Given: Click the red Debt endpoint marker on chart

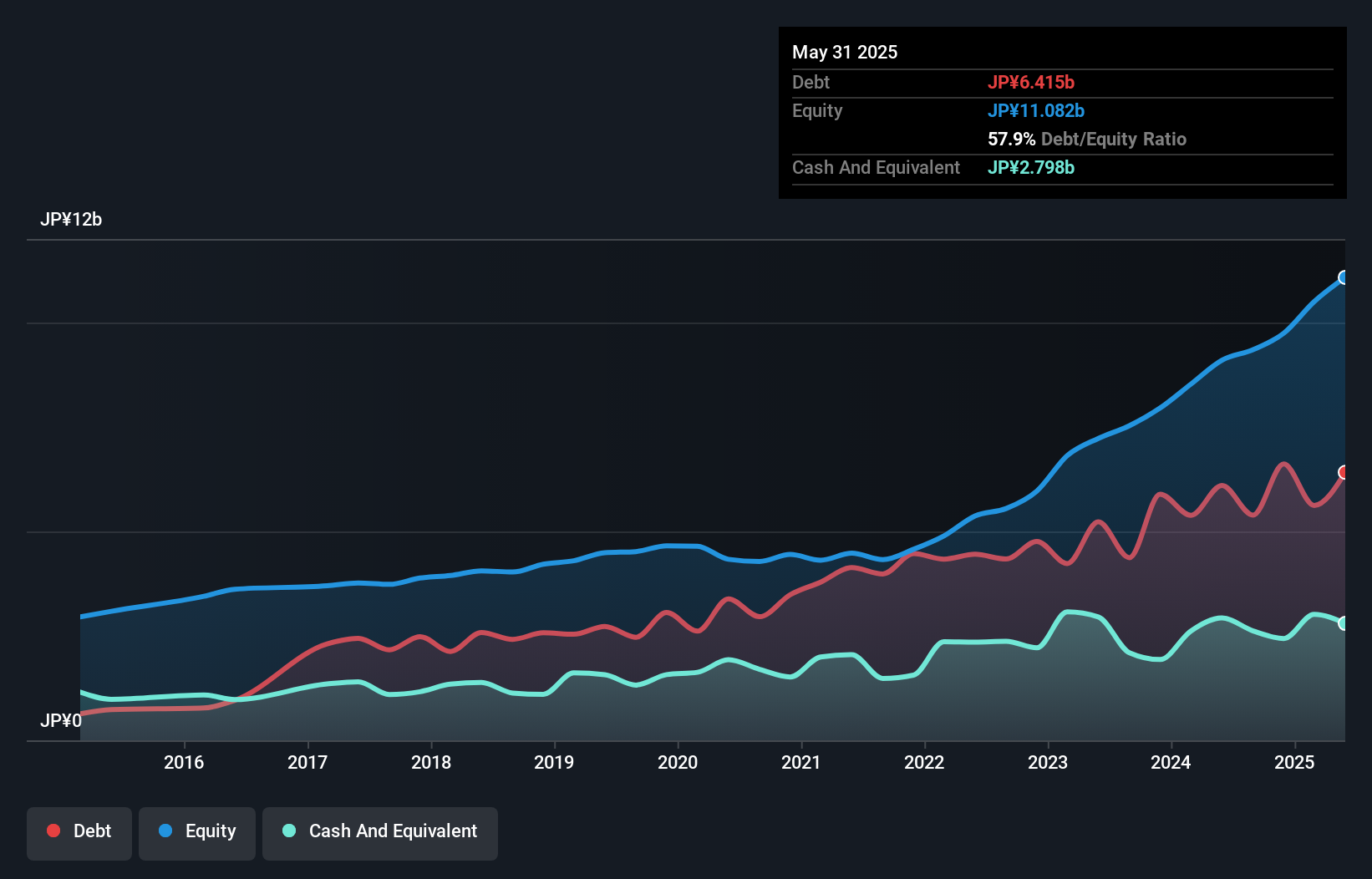Looking at the screenshot, I should [x=1344, y=473].
